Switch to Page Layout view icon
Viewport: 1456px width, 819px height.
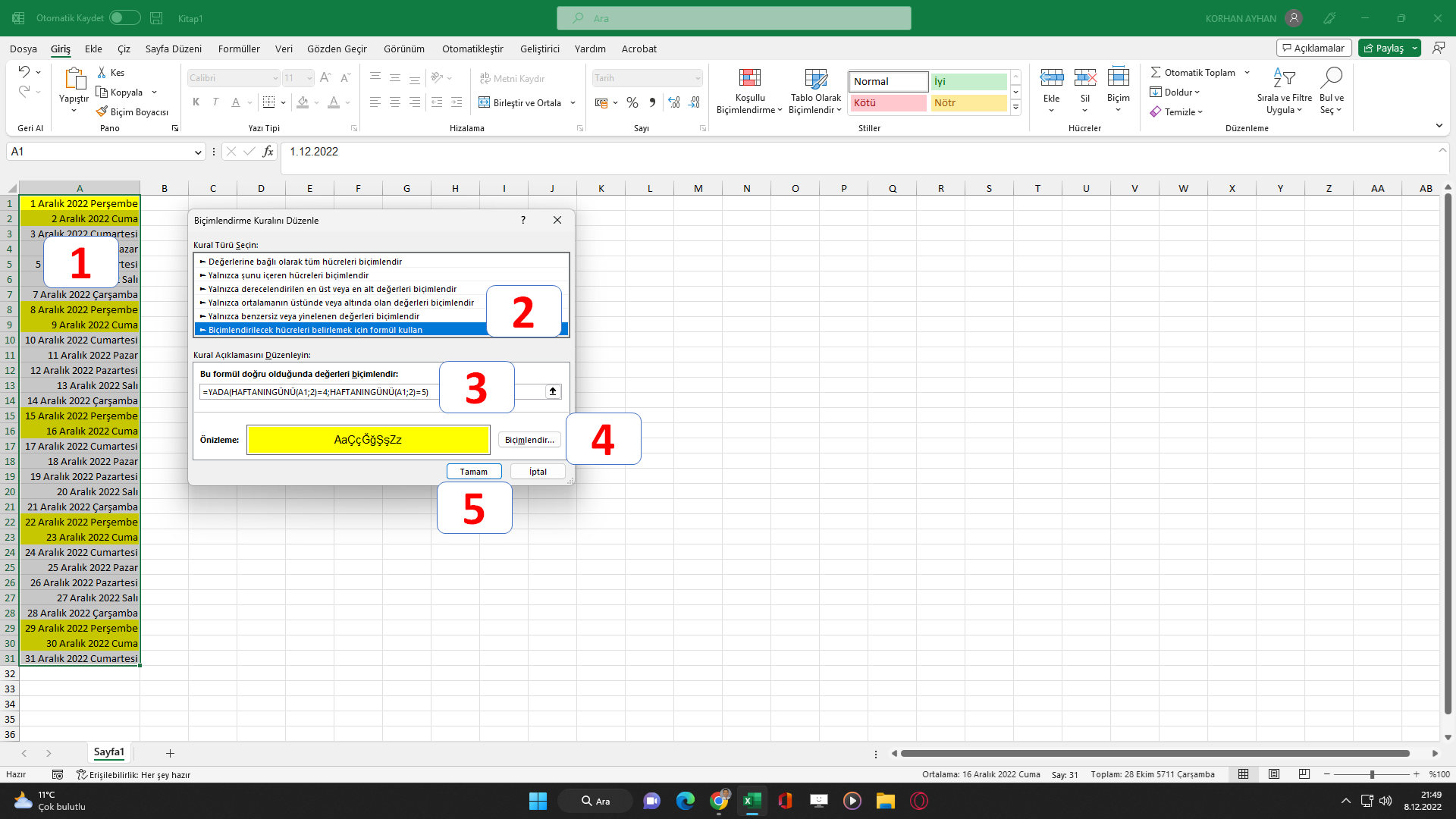pyautogui.click(x=1274, y=774)
